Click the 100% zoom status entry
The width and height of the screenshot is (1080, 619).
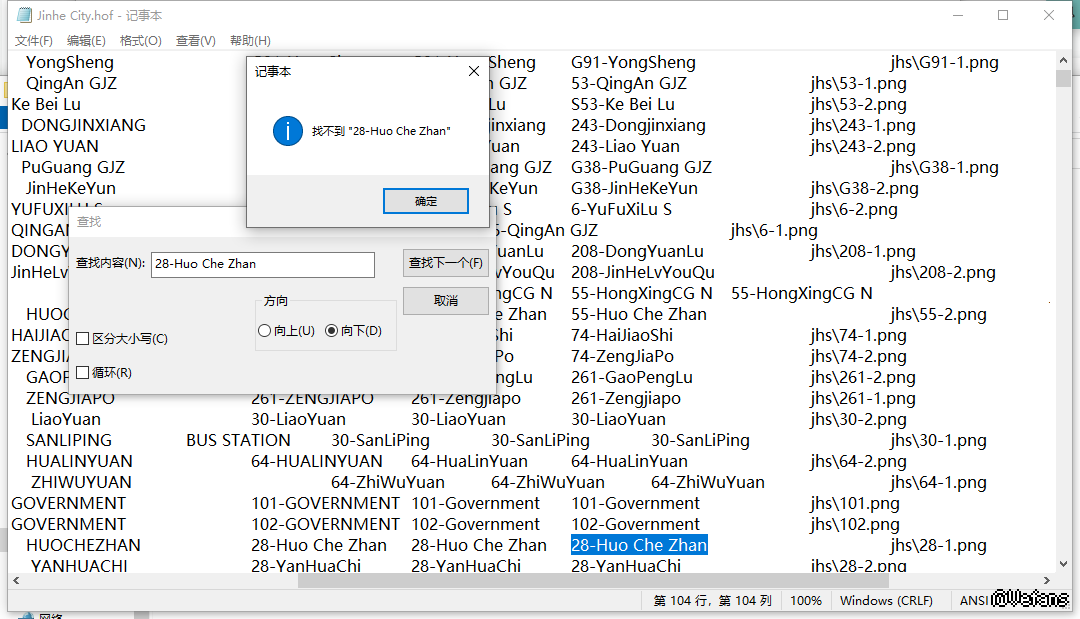[x=806, y=600]
